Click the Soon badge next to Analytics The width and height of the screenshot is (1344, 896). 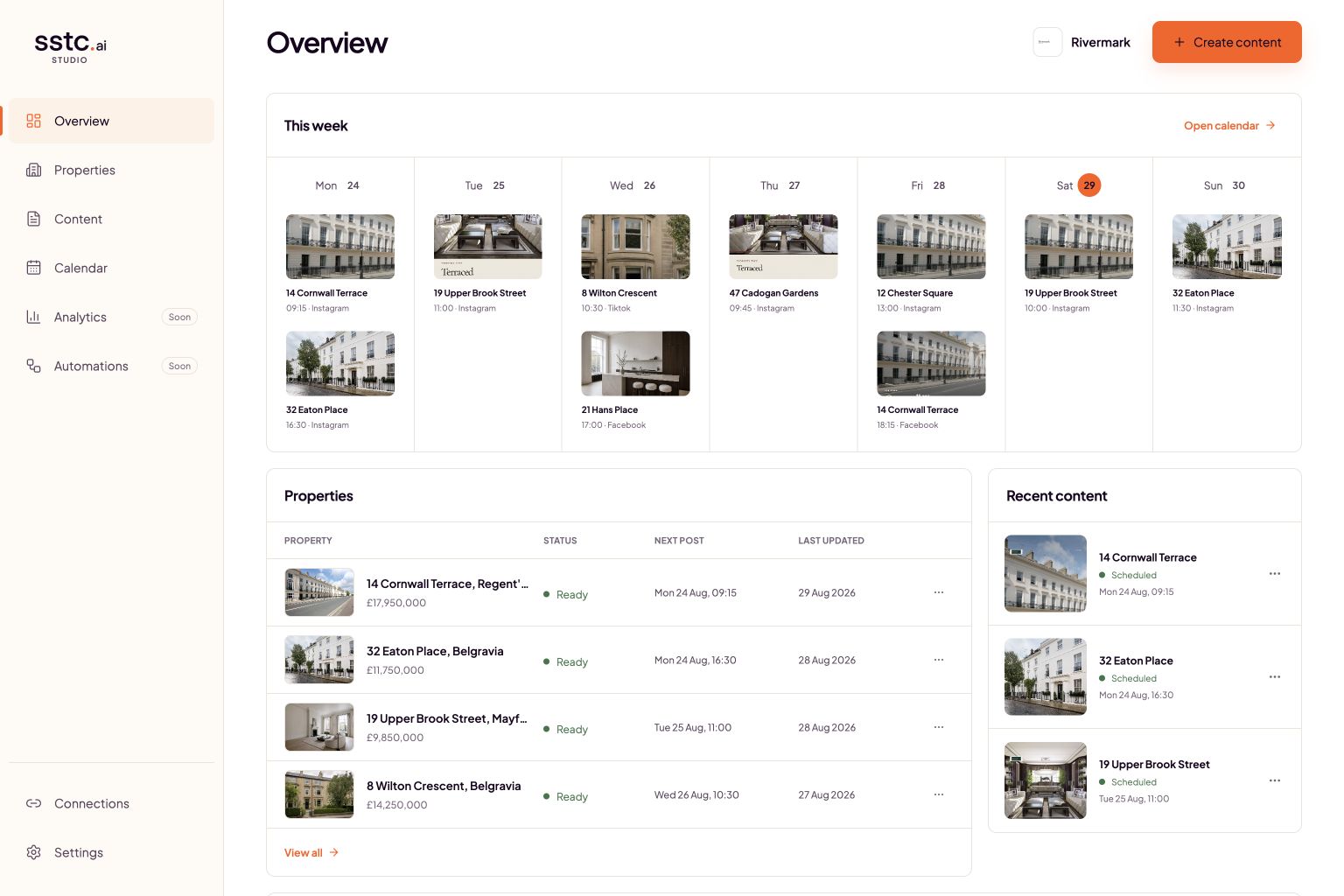tap(179, 317)
